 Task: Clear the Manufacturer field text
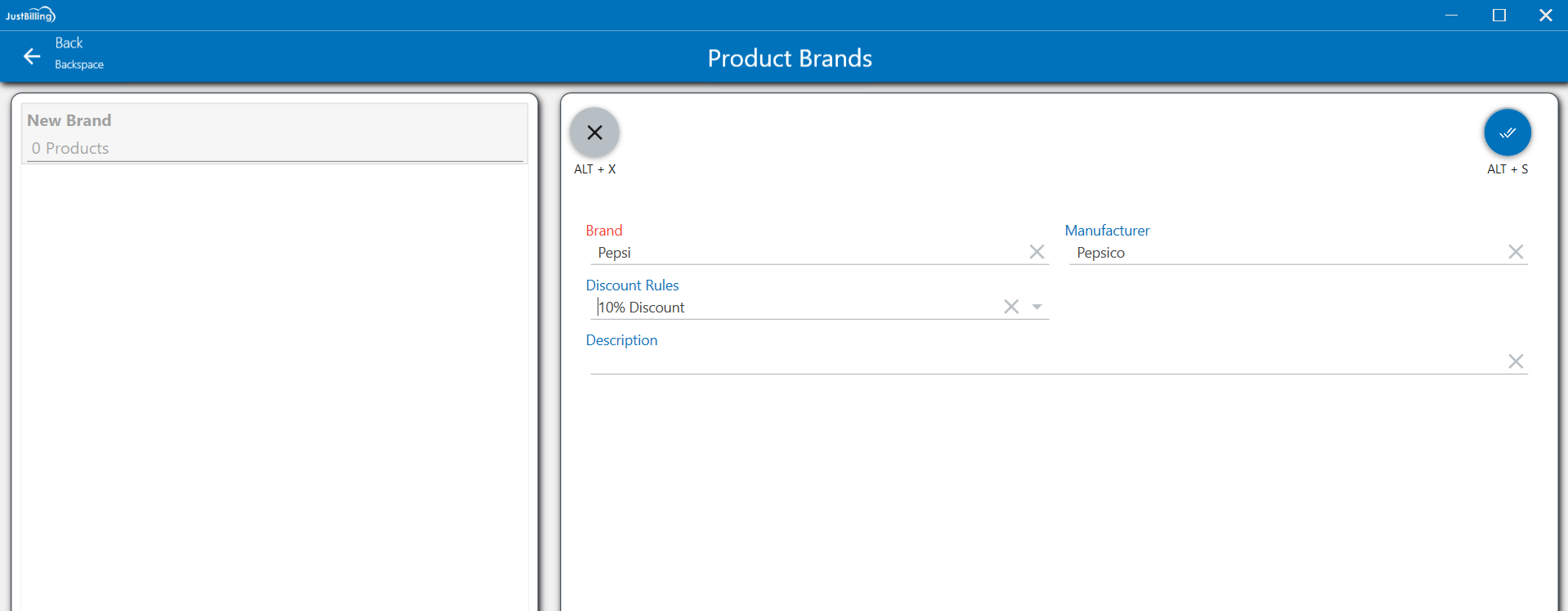(1515, 252)
